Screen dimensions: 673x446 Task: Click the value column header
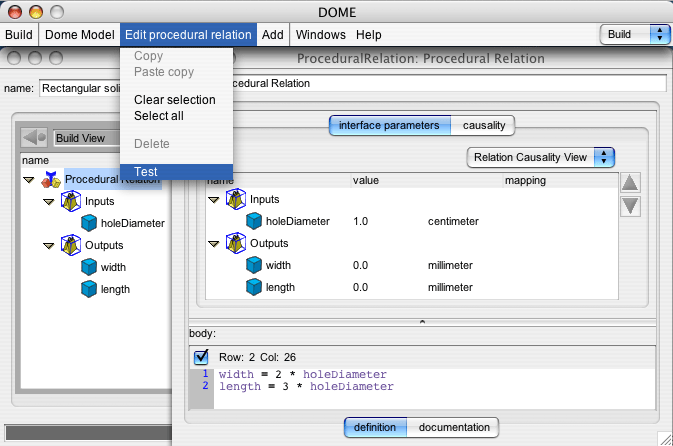pos(427,180)
